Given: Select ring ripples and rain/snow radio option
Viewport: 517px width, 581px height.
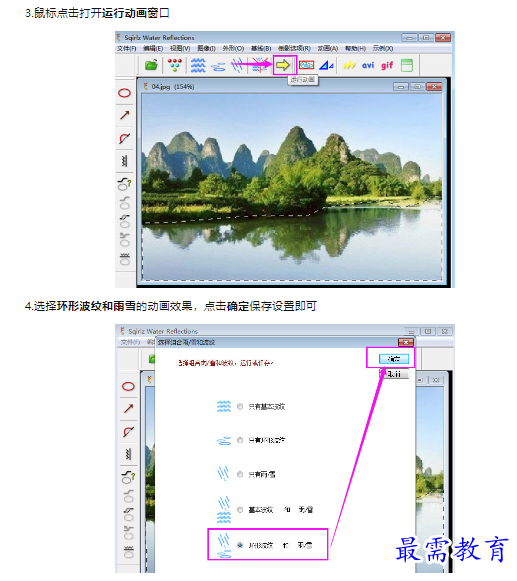Looking at the screenshot, I should tap(240, 545).
